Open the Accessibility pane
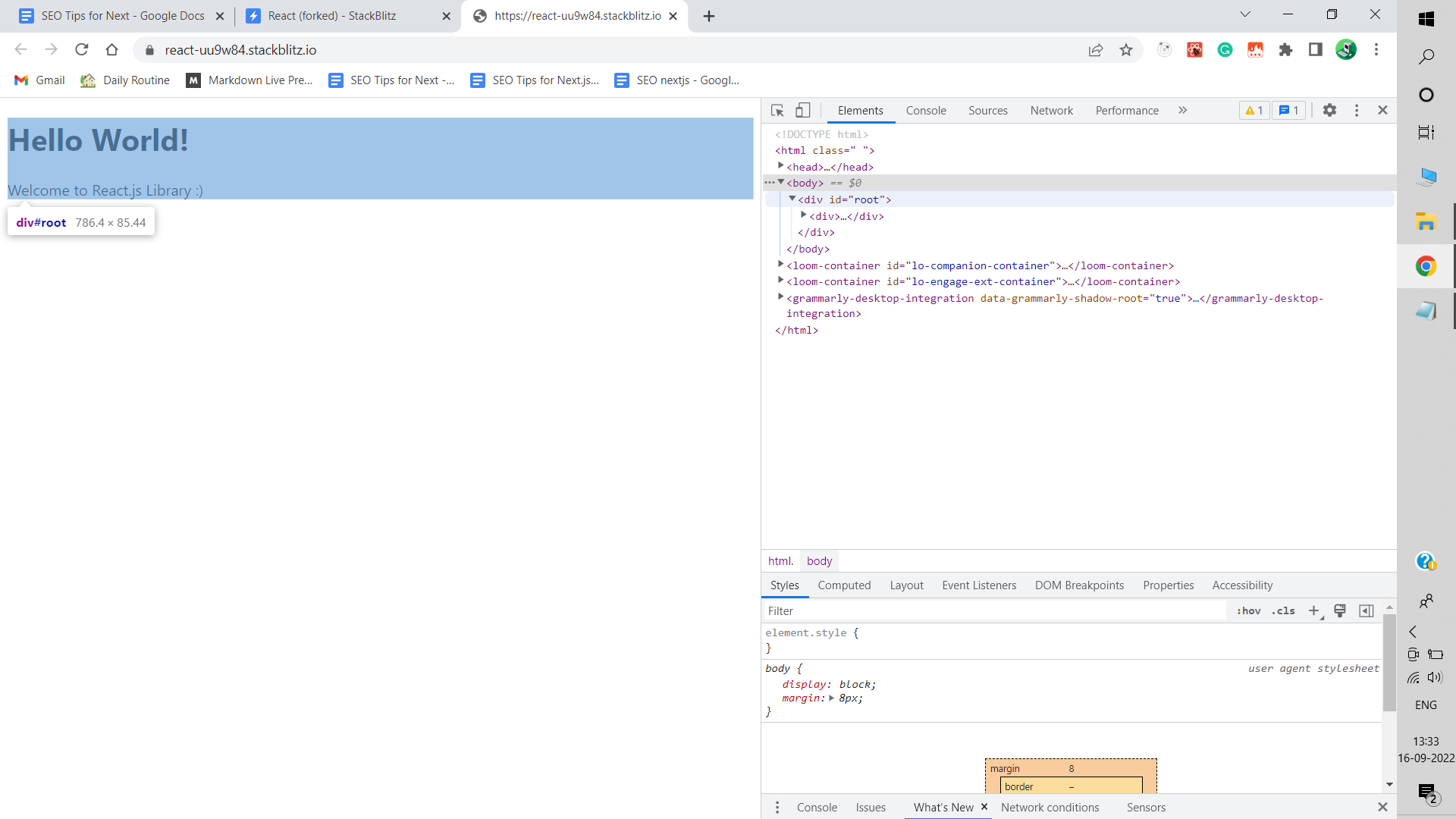1456x819 pixels. tap(1242, 585)
